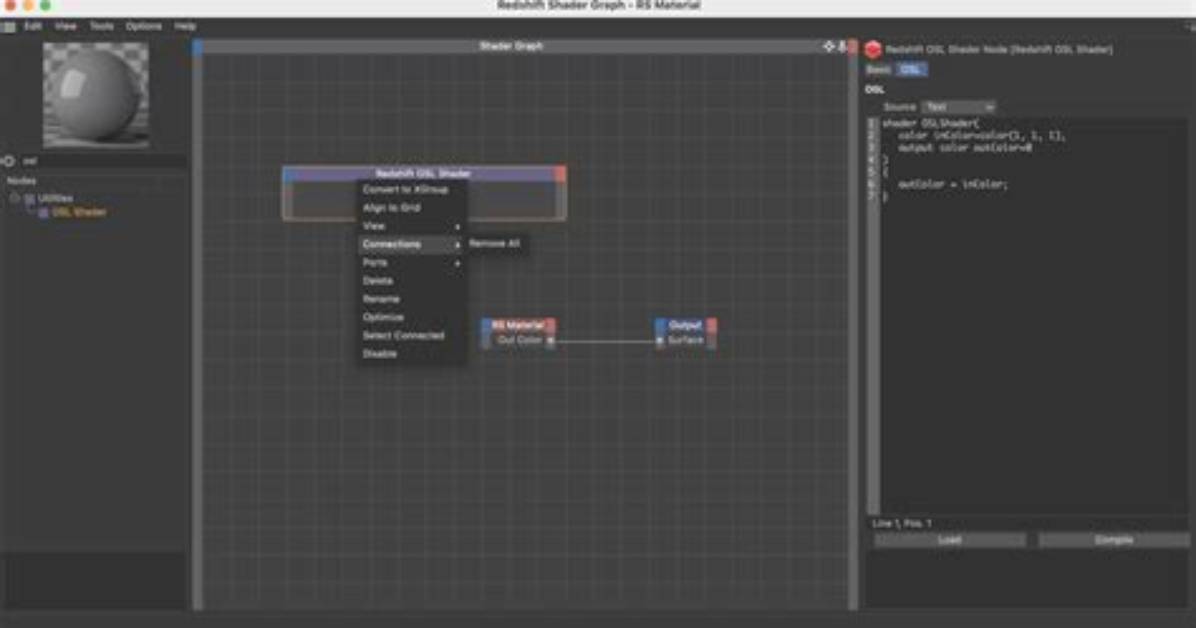The height and width of the screenshot is (628, 1196).
Task: Click the node search input field
Action: pos(102,161)
